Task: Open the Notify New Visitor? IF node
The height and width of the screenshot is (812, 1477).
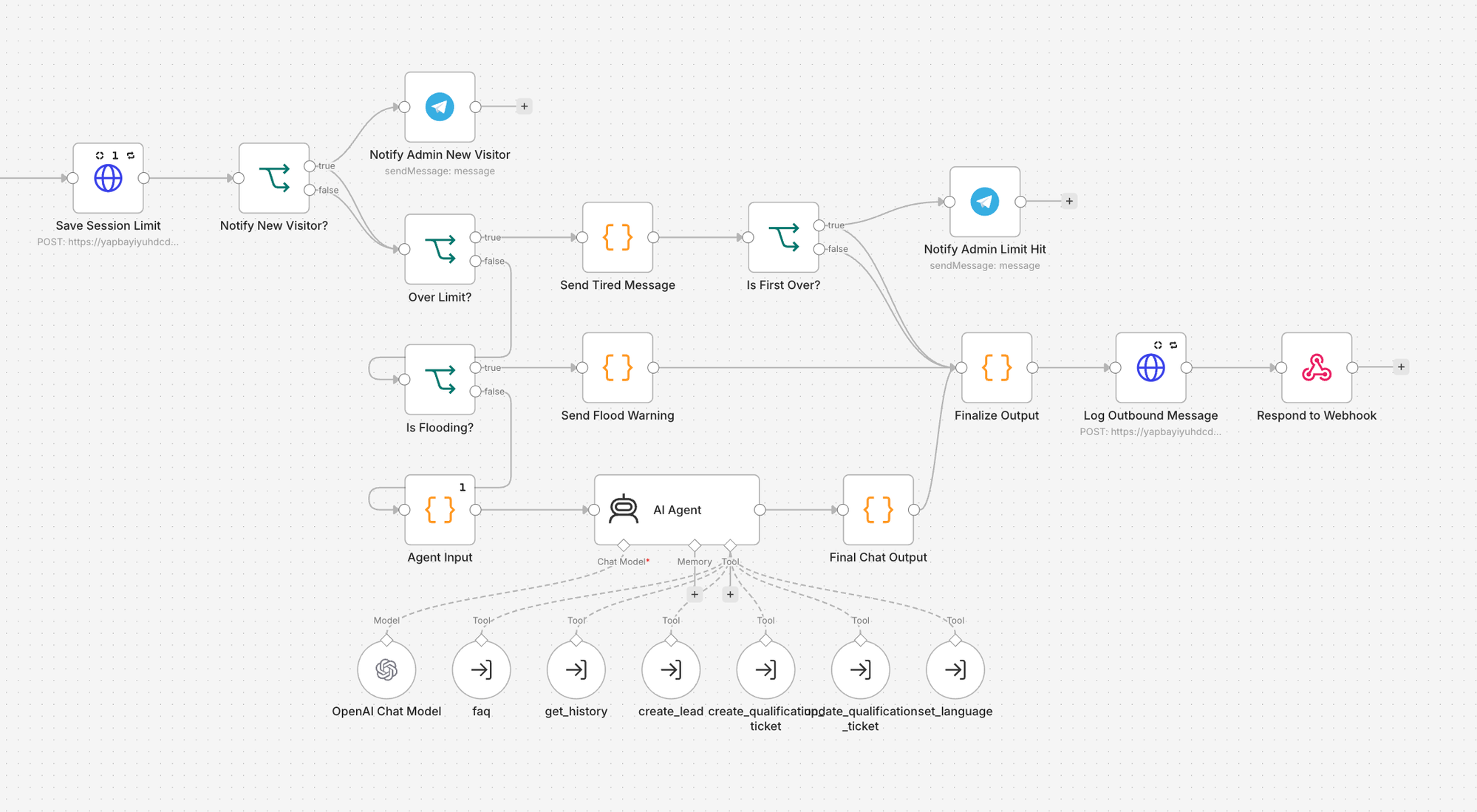Action: tap(274, 178)
